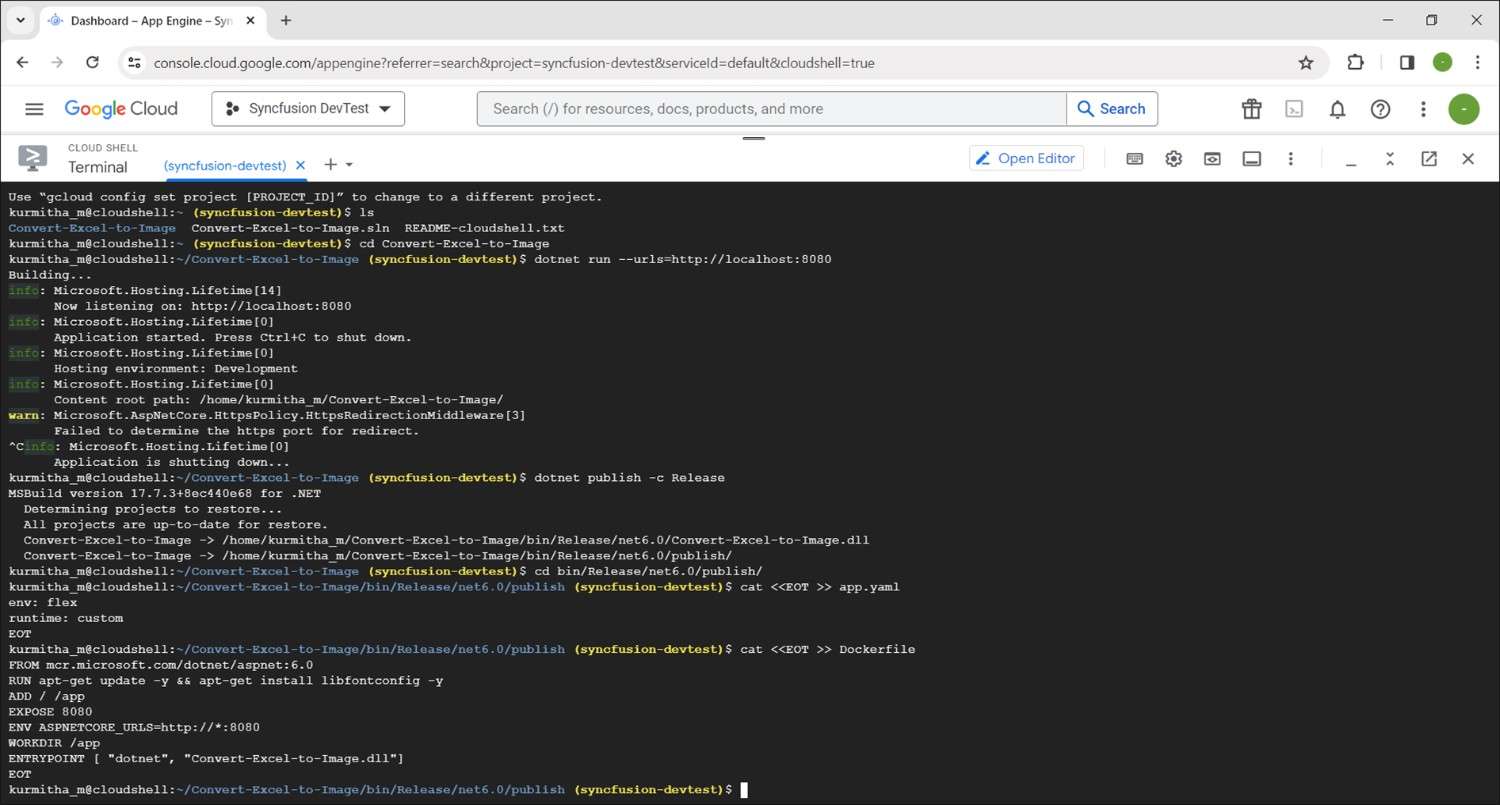Image resolution: width=1500 pixels, height=805 pixels.
Task: Open Cloud Shell more options menu
Action: tap(1291, 159)
